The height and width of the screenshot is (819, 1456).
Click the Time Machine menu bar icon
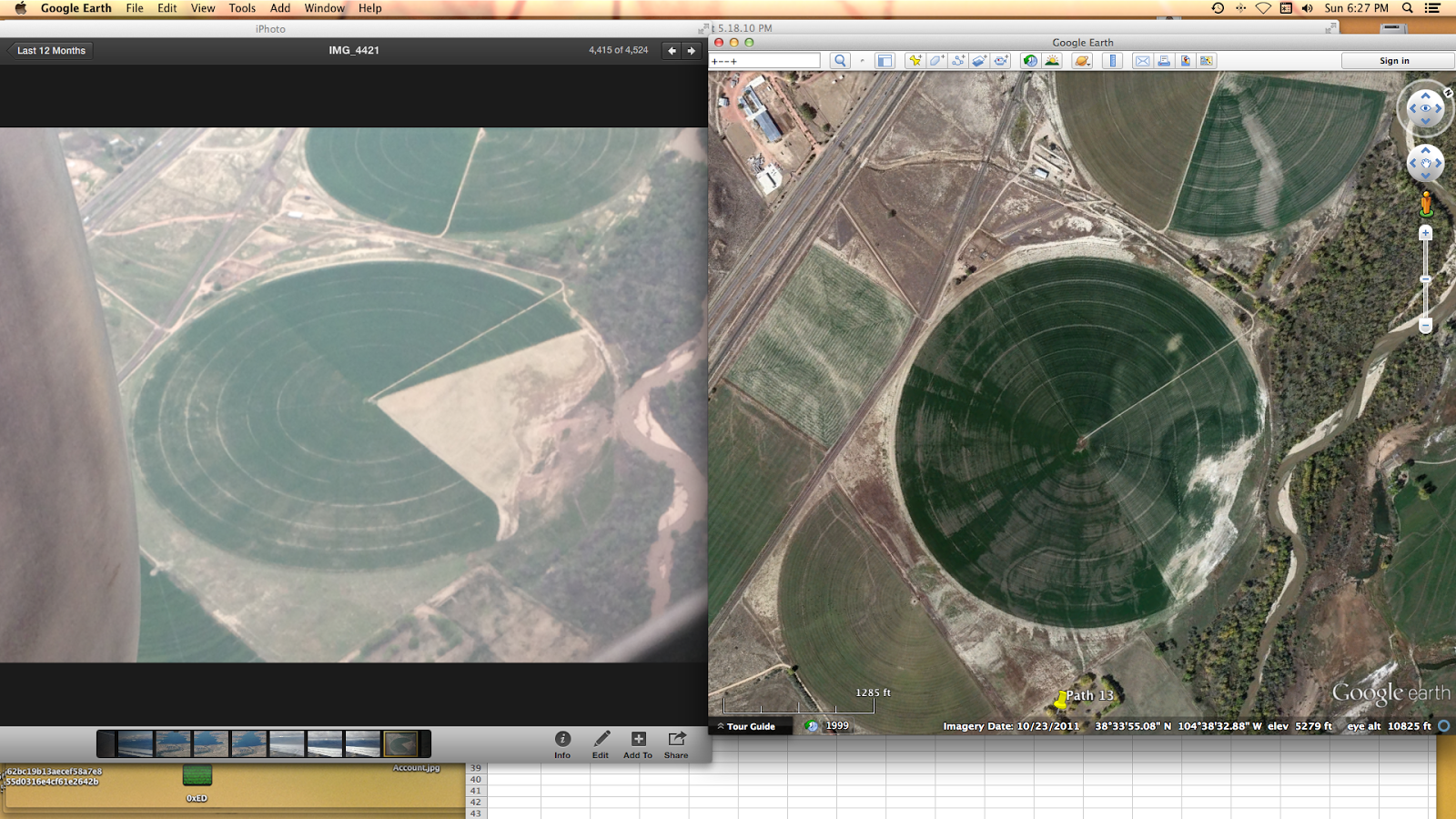click(x=1218, y=8)
